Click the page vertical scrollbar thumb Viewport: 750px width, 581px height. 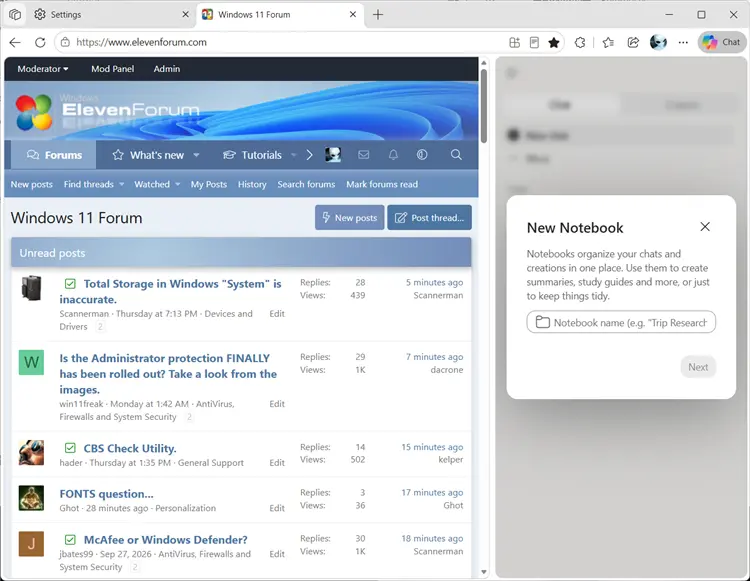click(484, 106)
